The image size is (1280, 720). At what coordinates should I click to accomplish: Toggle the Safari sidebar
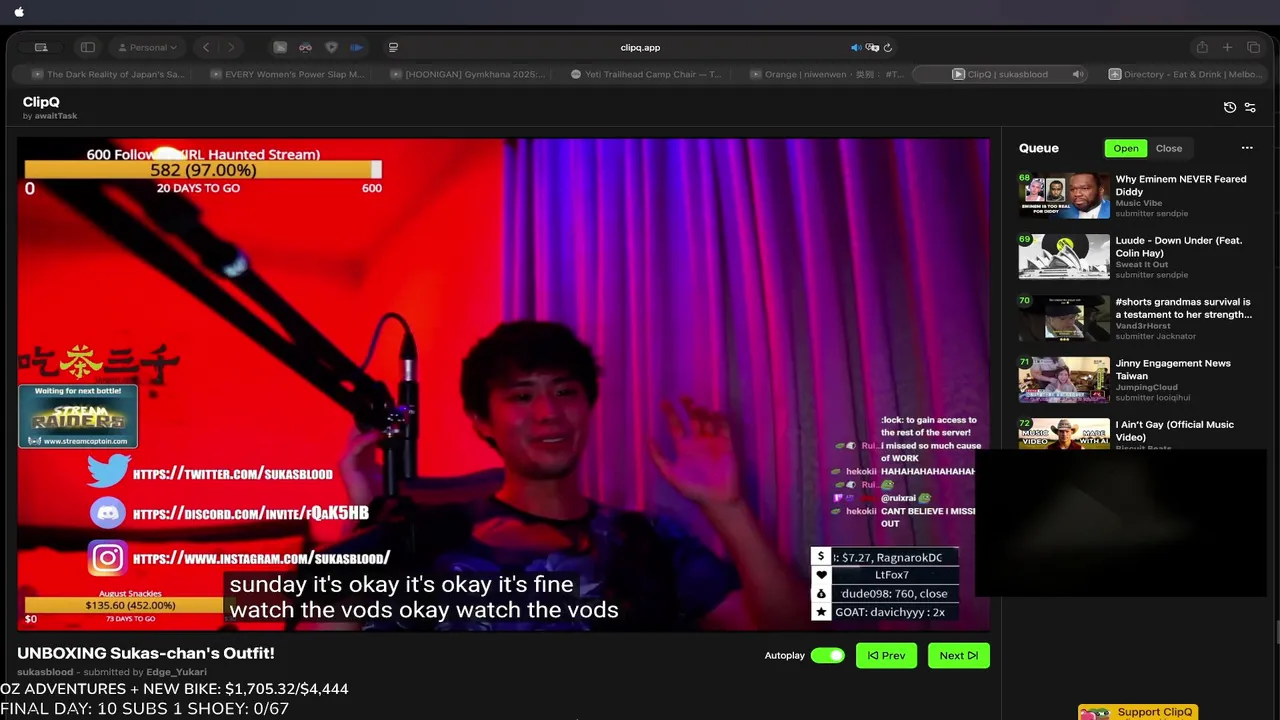coord(88,47)
